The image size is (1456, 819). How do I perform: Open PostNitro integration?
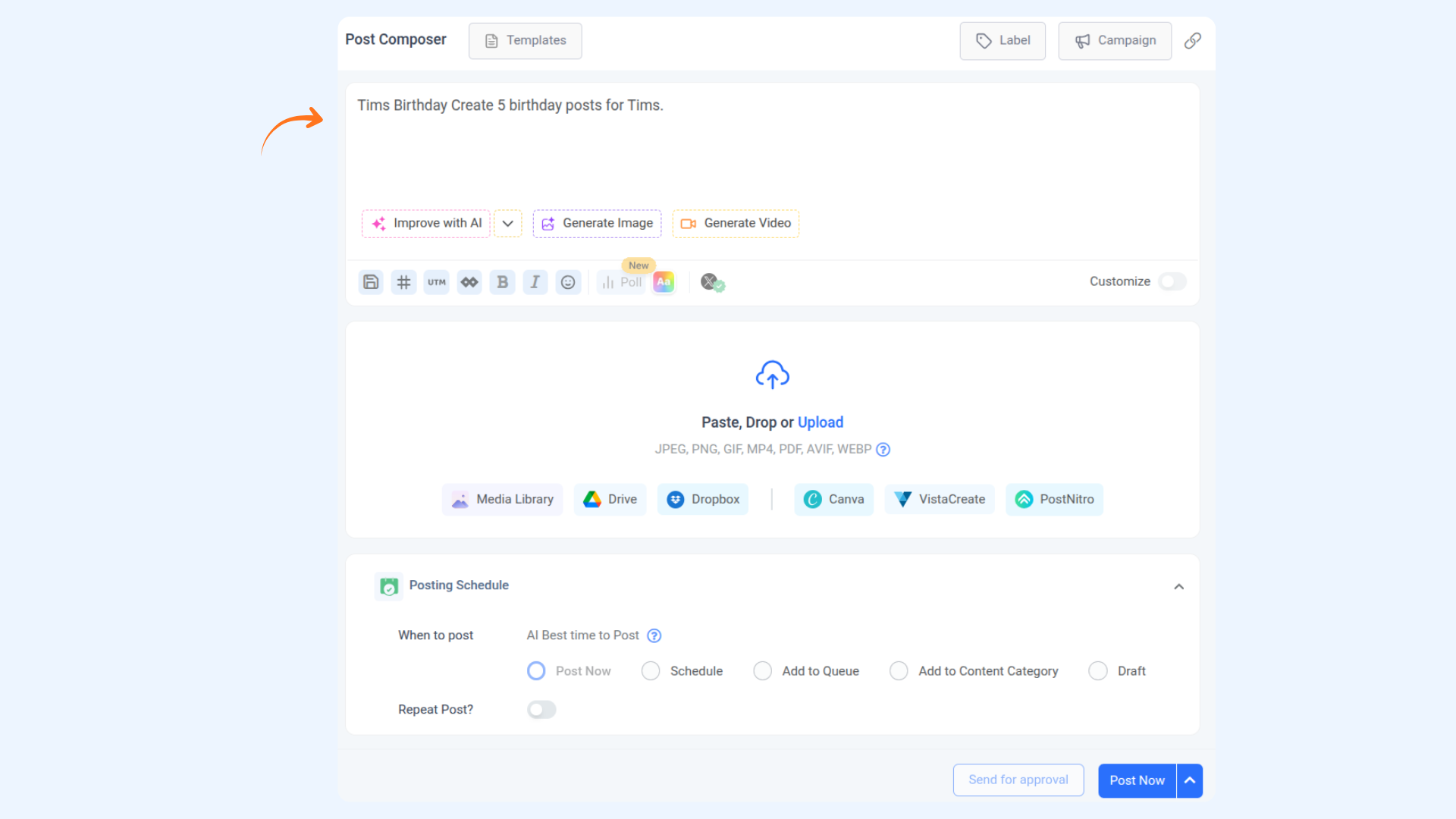pos(1055,500)
